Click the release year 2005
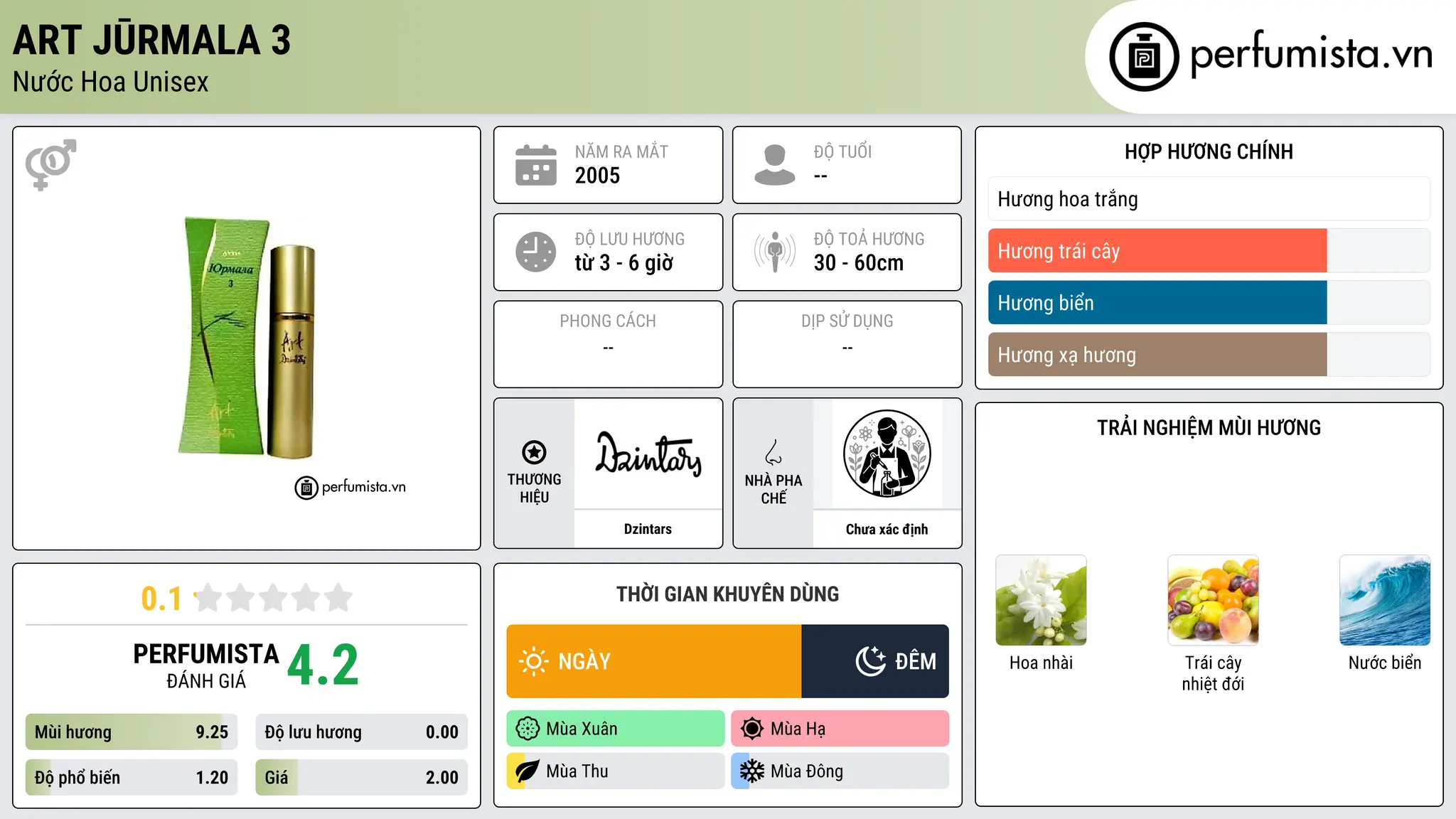Image resolution: width=1456 pixels, height=819 pixels. click(x=597, y=176)
